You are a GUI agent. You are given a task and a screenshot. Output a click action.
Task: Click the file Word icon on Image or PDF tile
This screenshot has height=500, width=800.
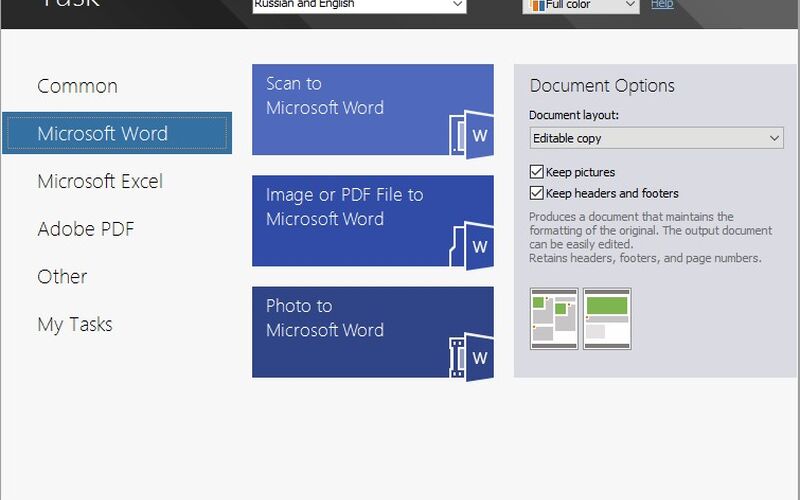click(x=471, y=245)
